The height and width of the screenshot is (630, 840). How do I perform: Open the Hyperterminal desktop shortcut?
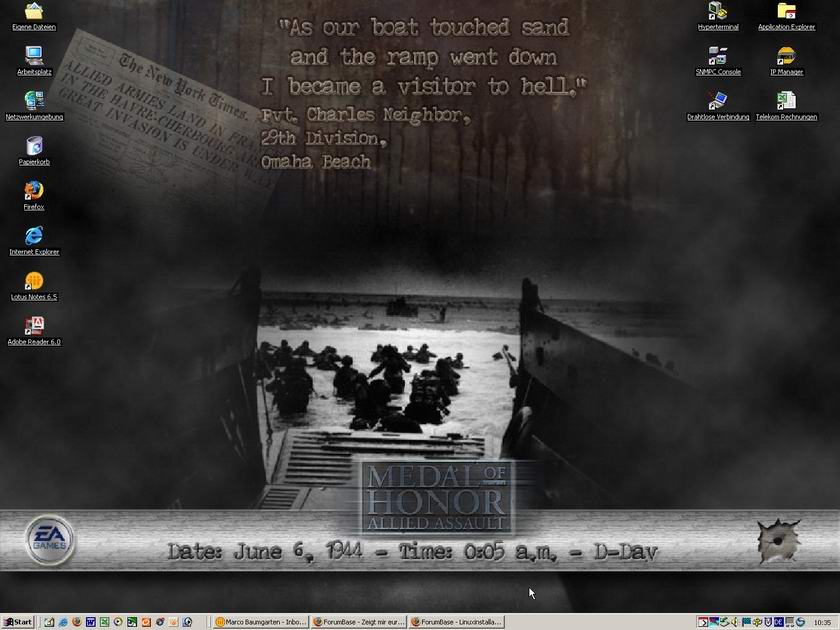(718, 16)
